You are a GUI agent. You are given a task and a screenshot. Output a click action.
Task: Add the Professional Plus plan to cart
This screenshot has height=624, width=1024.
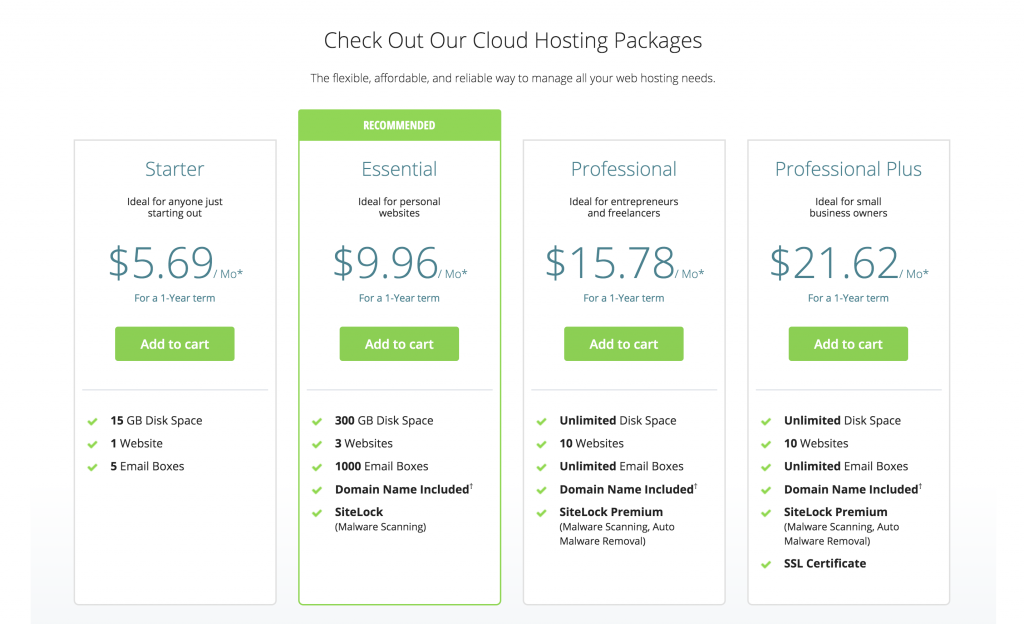pos(848,344)
